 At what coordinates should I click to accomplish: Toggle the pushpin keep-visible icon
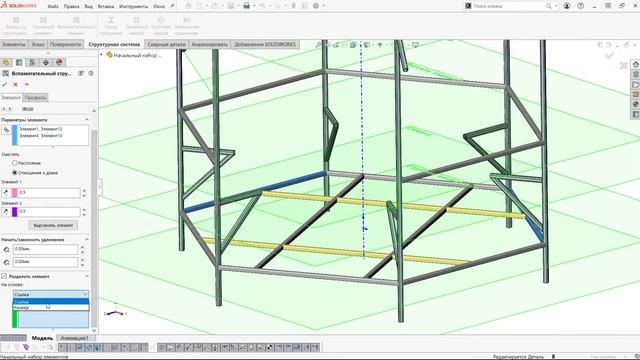pyautogui.click(x=27, y=84)
